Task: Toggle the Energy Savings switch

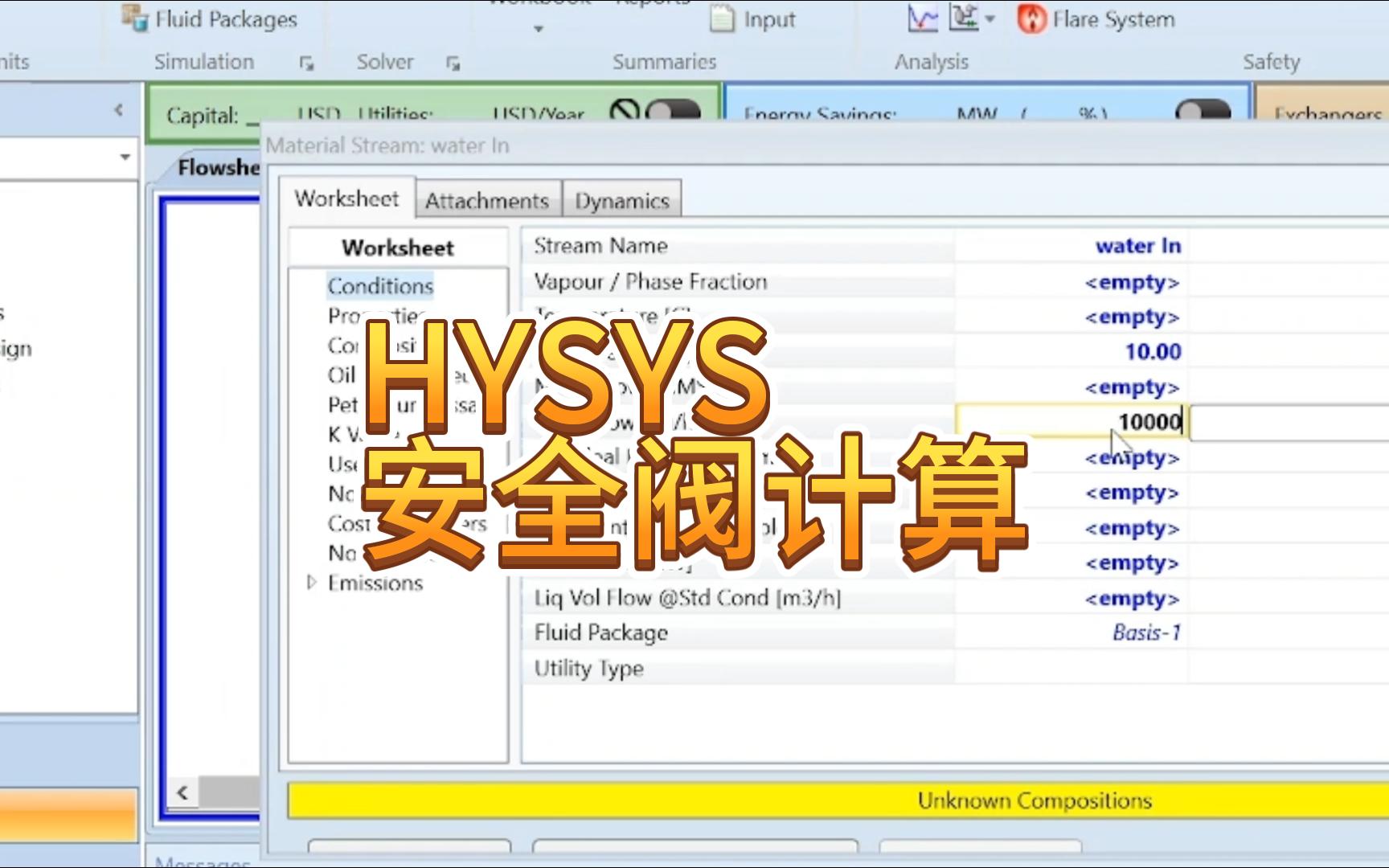Action: (1203, 111)
